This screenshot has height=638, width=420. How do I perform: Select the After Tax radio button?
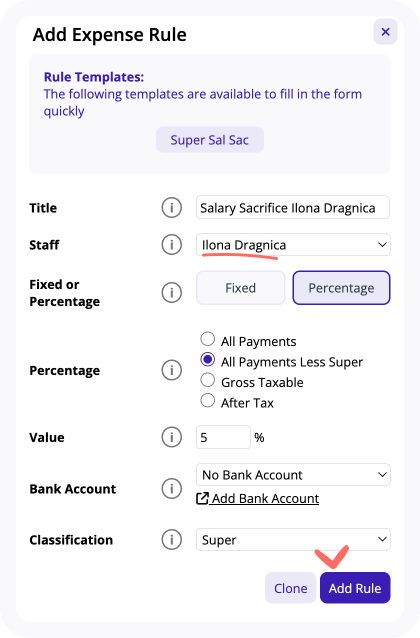tap(208, 401)
